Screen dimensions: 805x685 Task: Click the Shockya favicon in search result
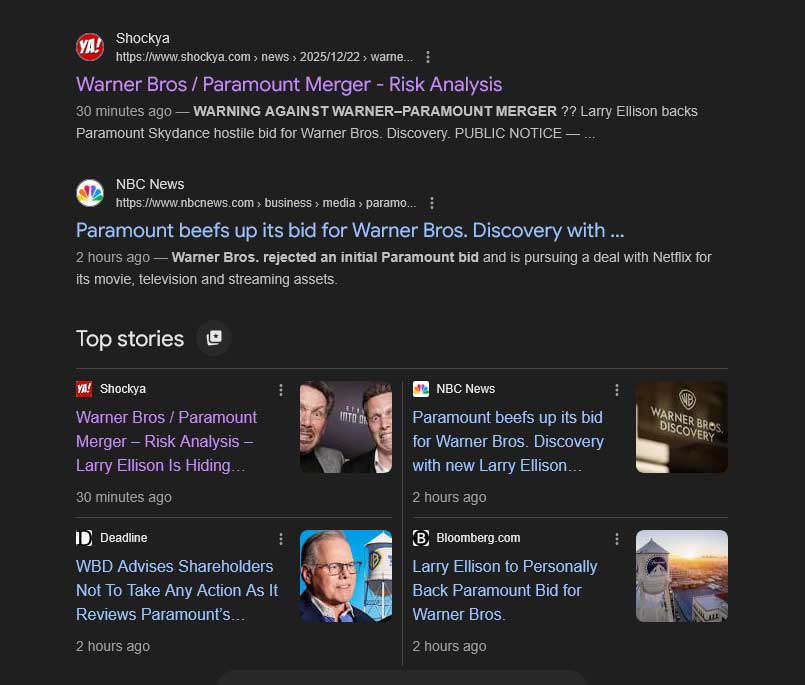click(x=90, y=47)
